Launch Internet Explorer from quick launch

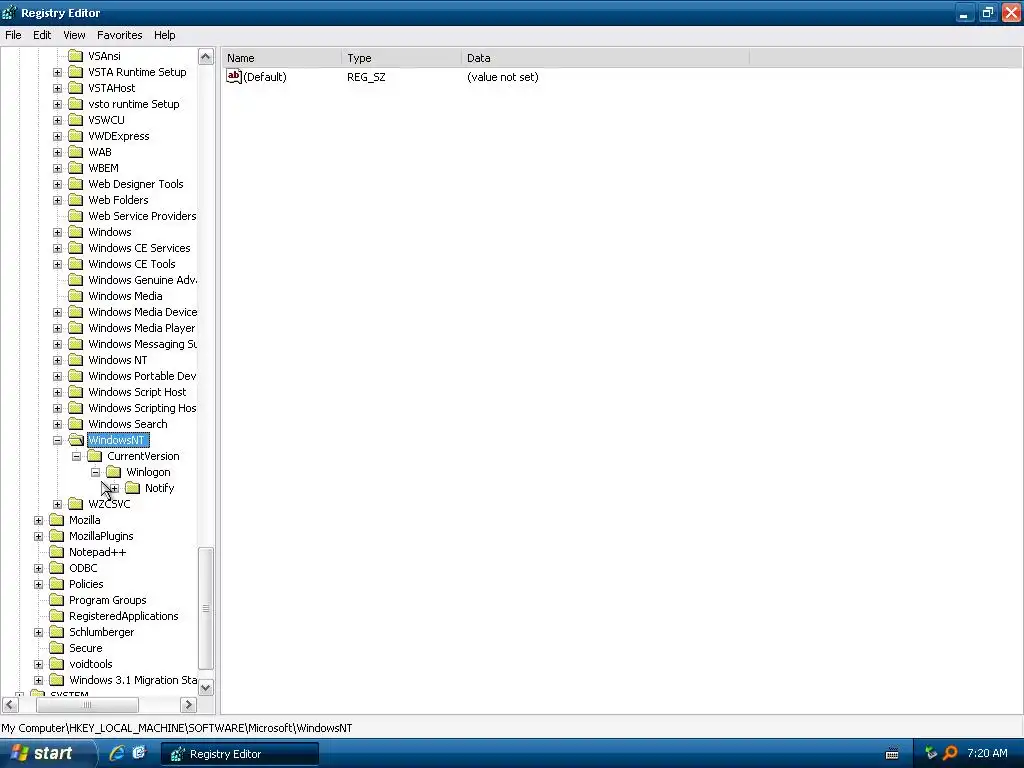tap(117, 753)
